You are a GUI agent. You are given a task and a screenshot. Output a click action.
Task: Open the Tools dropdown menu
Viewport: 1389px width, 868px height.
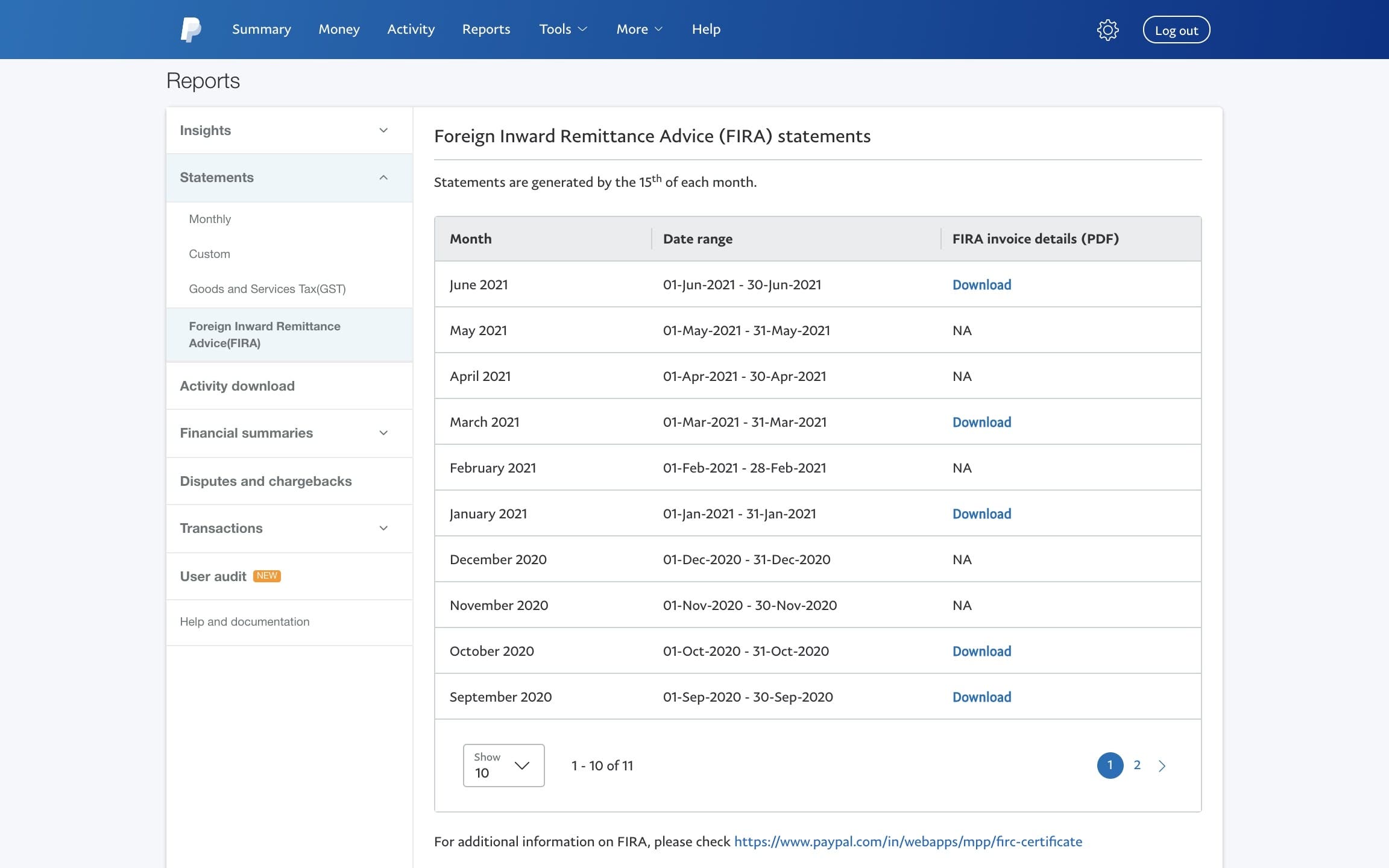[562, 29]
